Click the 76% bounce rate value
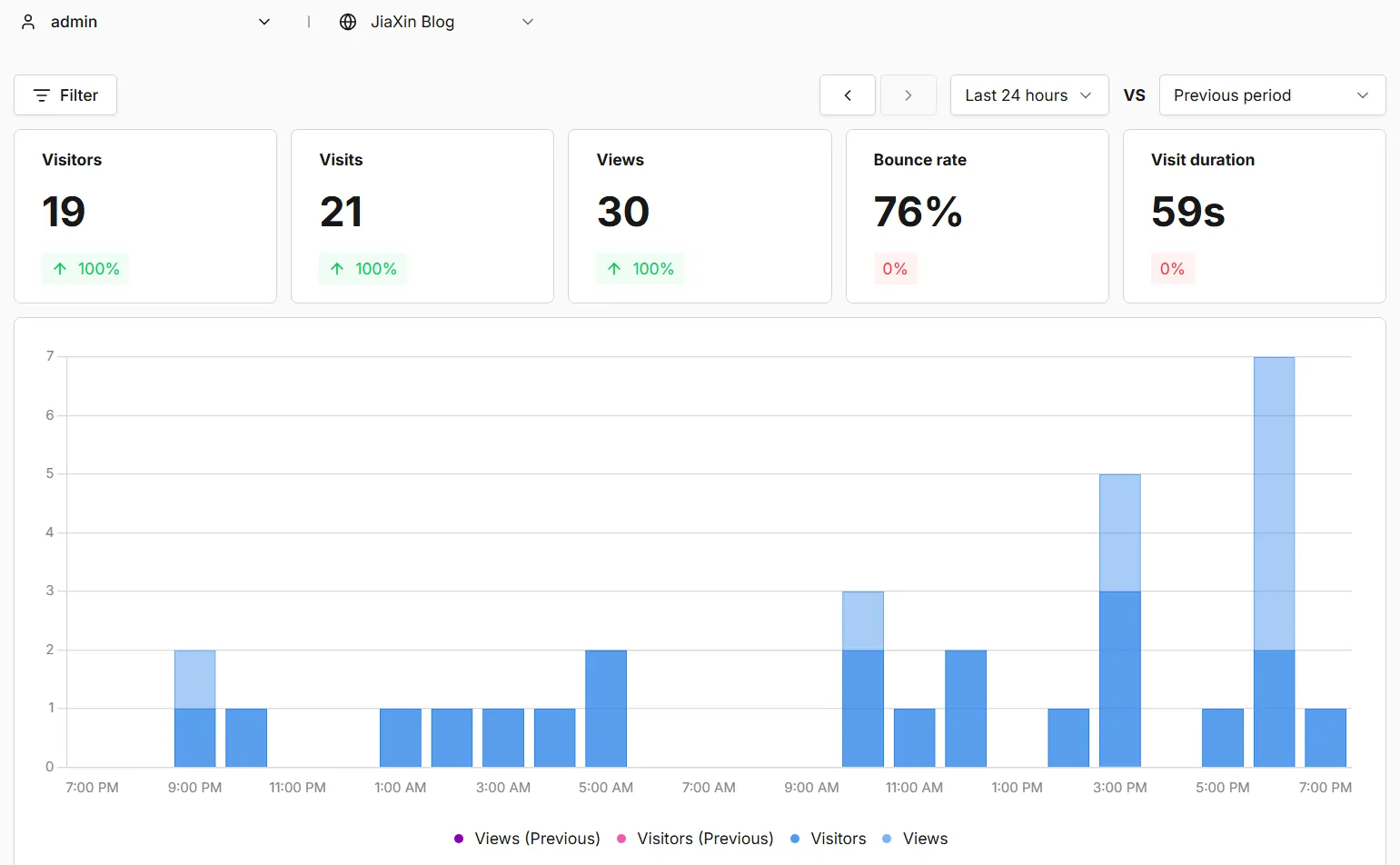The image size is (1400, 865). pyautogui.click(x=918, y=212)
